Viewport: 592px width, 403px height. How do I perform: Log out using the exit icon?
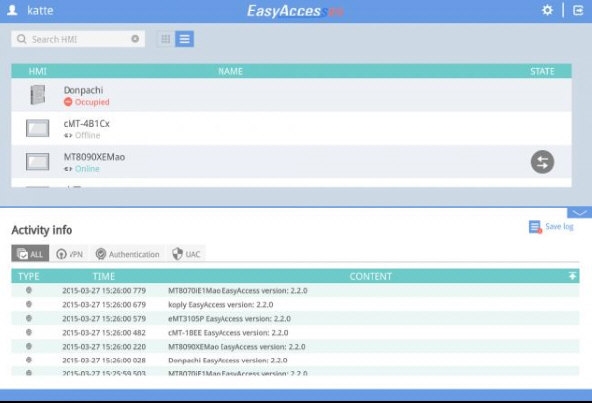coord(578,10)
